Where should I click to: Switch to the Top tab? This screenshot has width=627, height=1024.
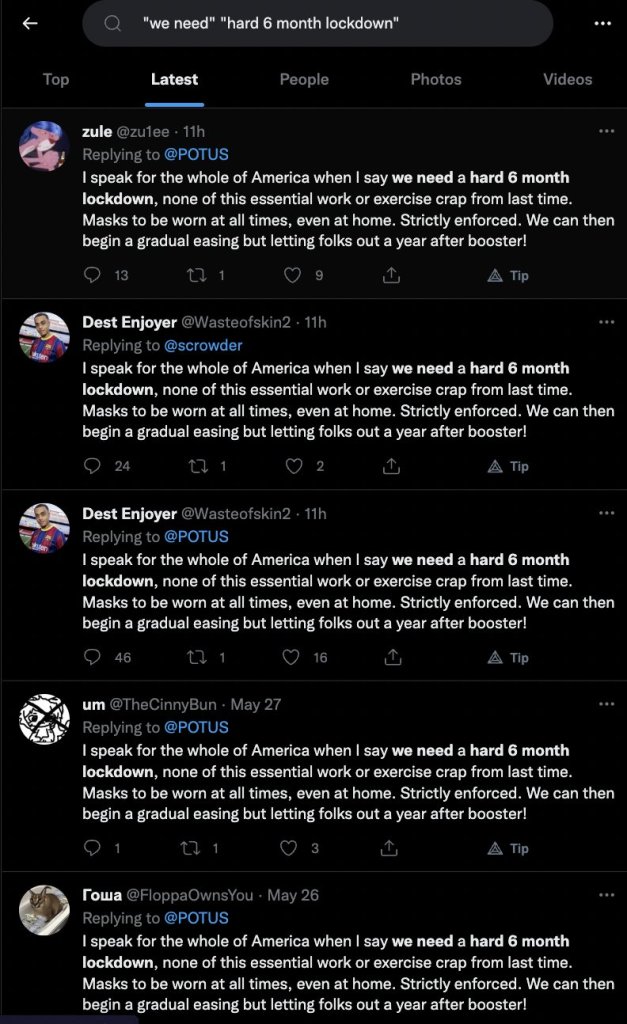[56, 79]
